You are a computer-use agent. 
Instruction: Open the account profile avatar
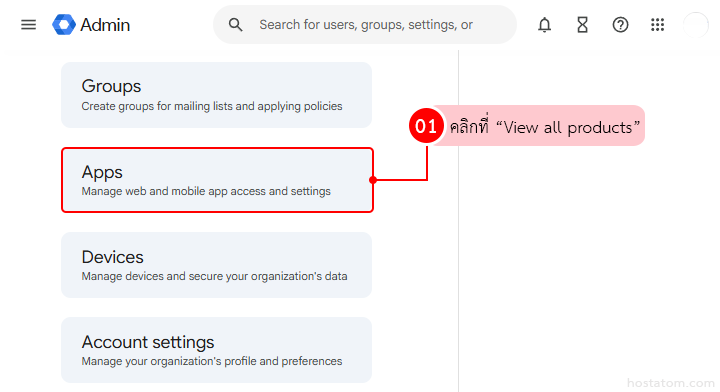pos(696,25)
